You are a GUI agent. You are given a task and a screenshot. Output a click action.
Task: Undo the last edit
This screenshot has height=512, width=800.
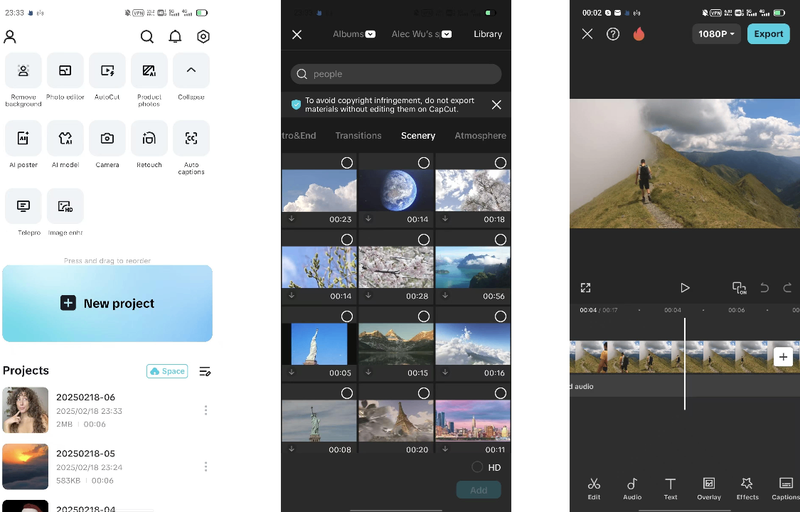pos(764,288)
